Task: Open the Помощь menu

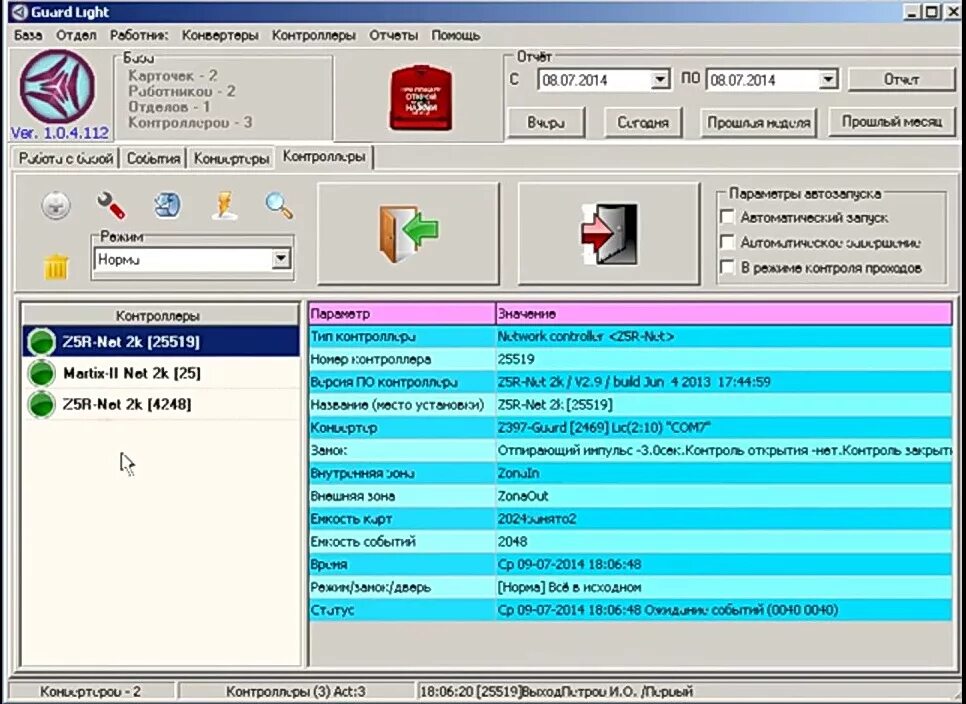Action: point(455,36)
